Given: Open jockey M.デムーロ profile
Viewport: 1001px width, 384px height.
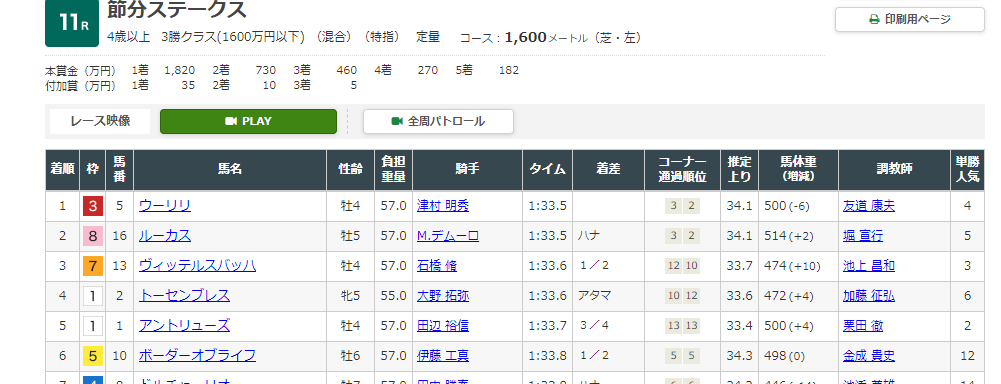Looking at the screenshot, I should 448,235.
